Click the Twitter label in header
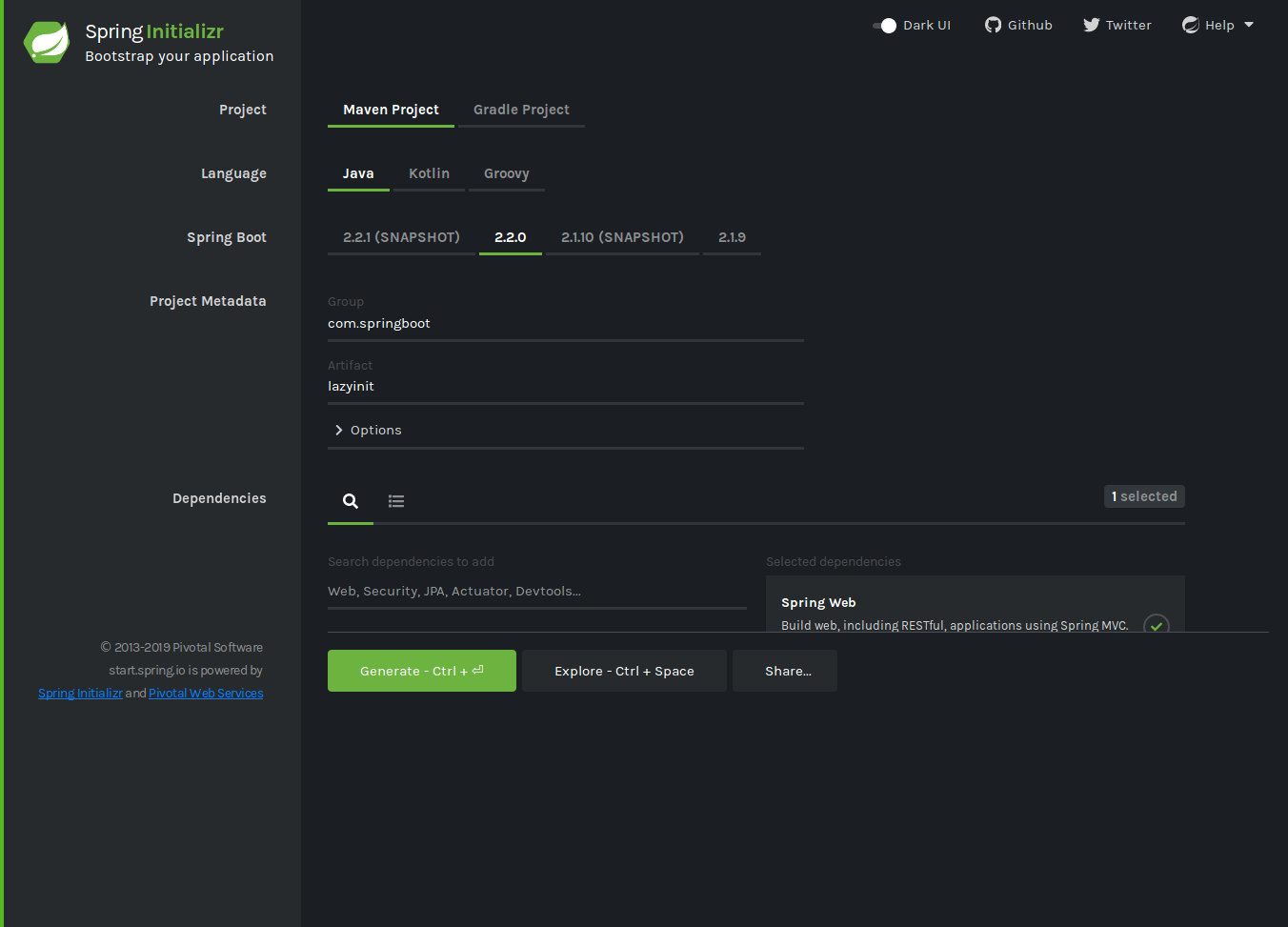 tap(1128, 25)
